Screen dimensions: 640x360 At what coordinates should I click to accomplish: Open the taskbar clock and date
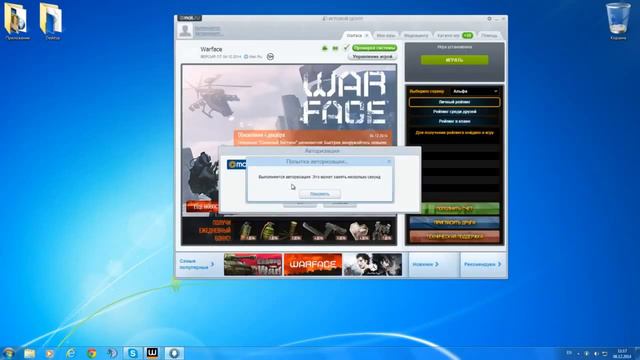tap(622, 353)
